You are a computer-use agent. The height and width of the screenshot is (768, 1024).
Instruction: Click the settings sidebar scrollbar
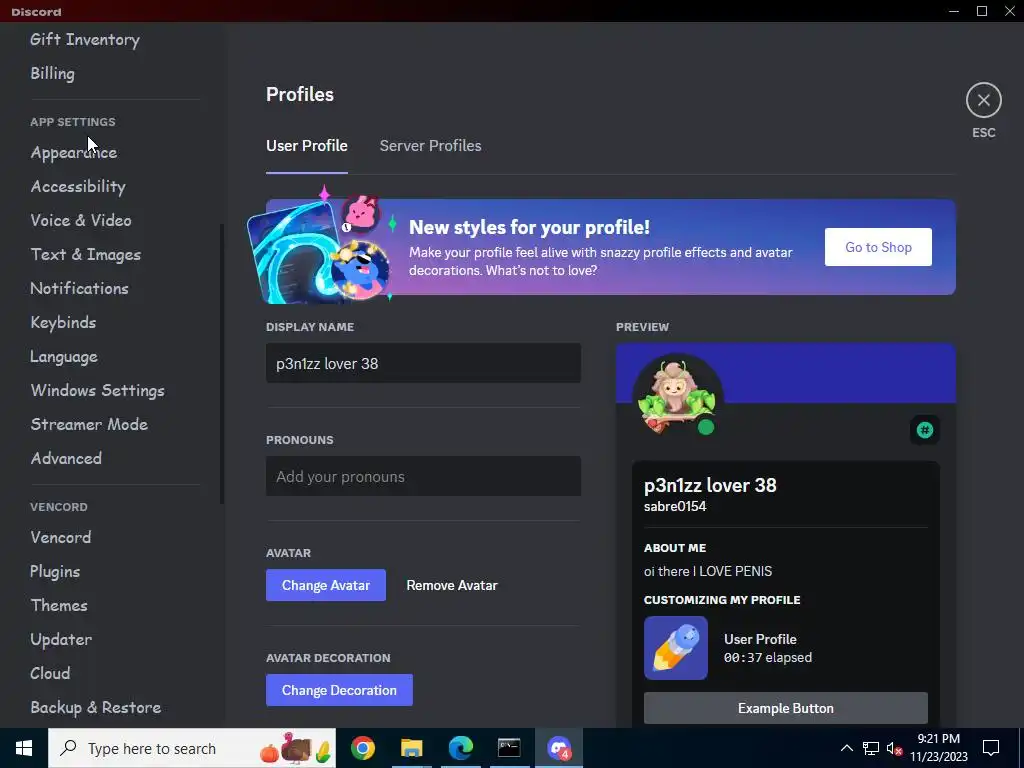tap(222, 364)
